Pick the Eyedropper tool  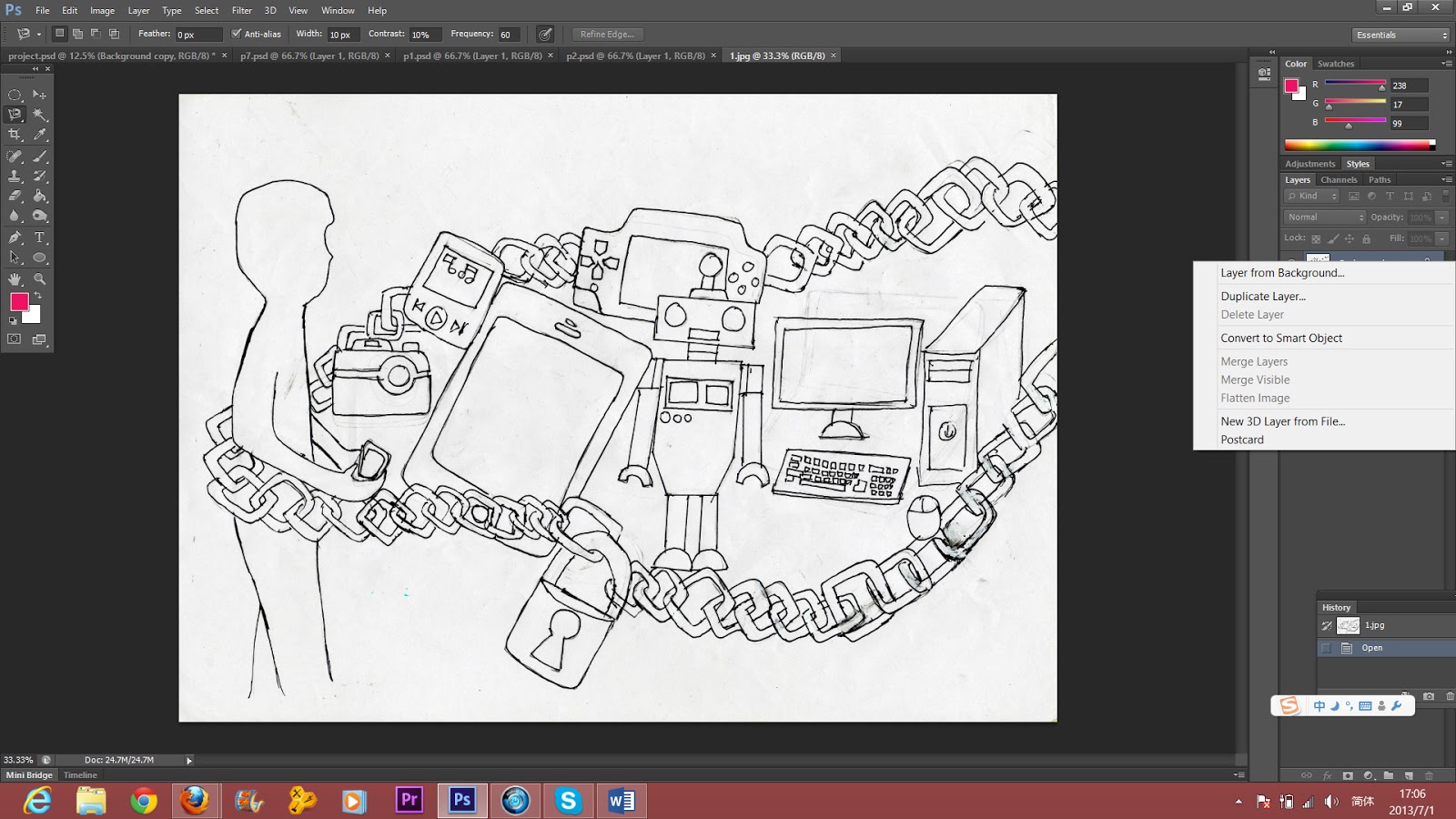click(40, 135)
